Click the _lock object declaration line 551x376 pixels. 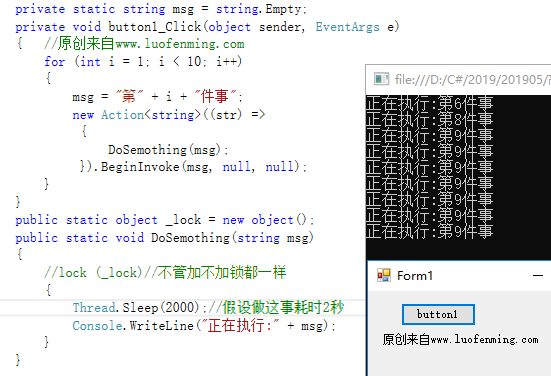click(164, 220)
